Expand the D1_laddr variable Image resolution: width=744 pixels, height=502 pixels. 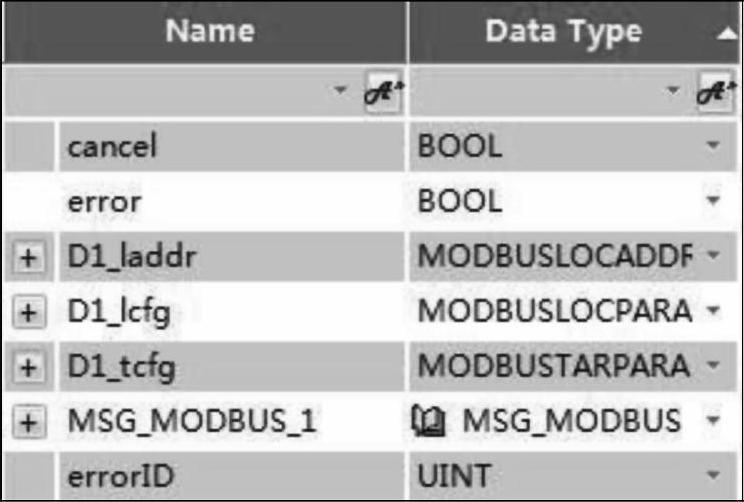[x=30, y=258]
